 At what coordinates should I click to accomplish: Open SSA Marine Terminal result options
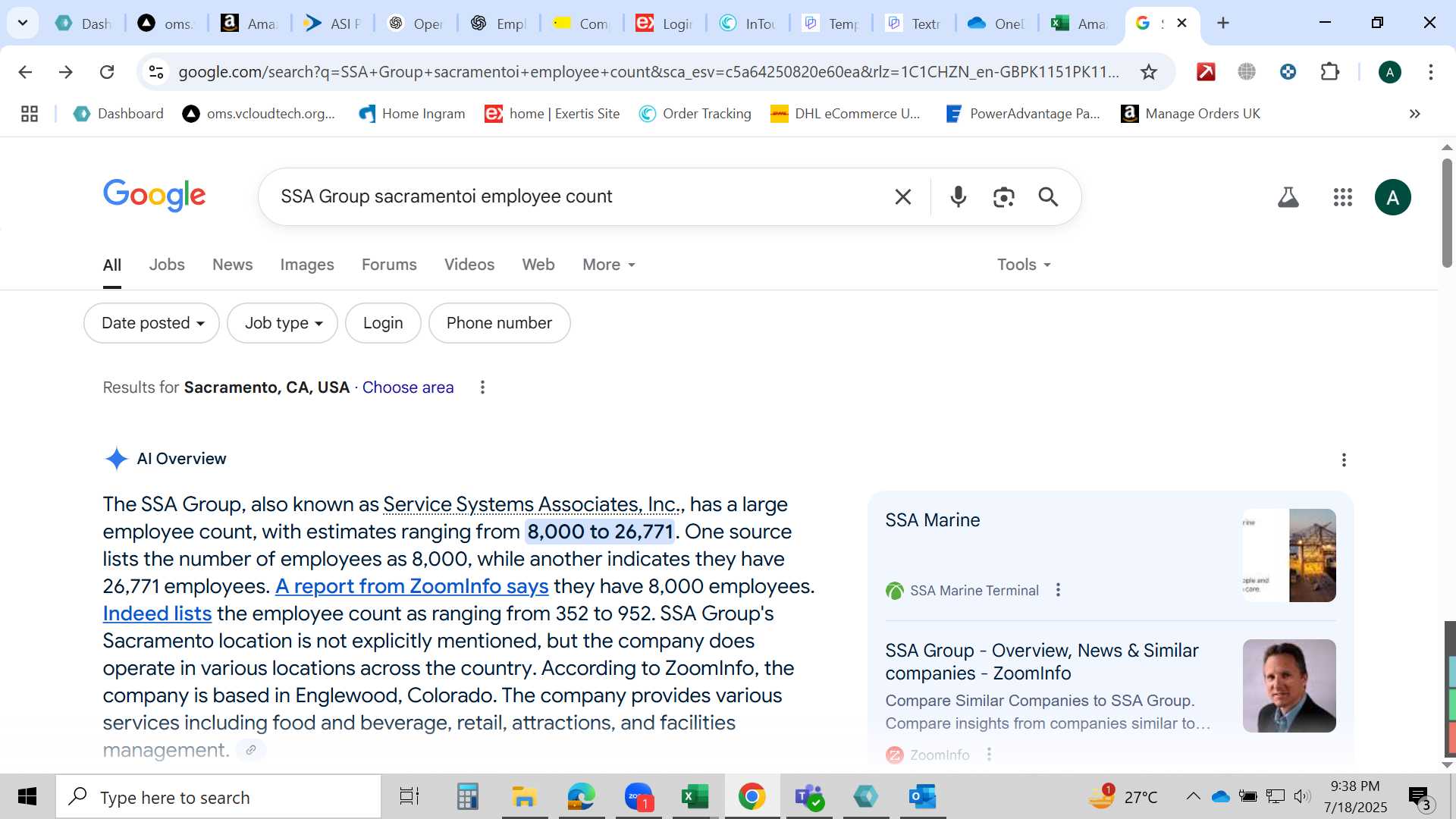click(1058, 590)
